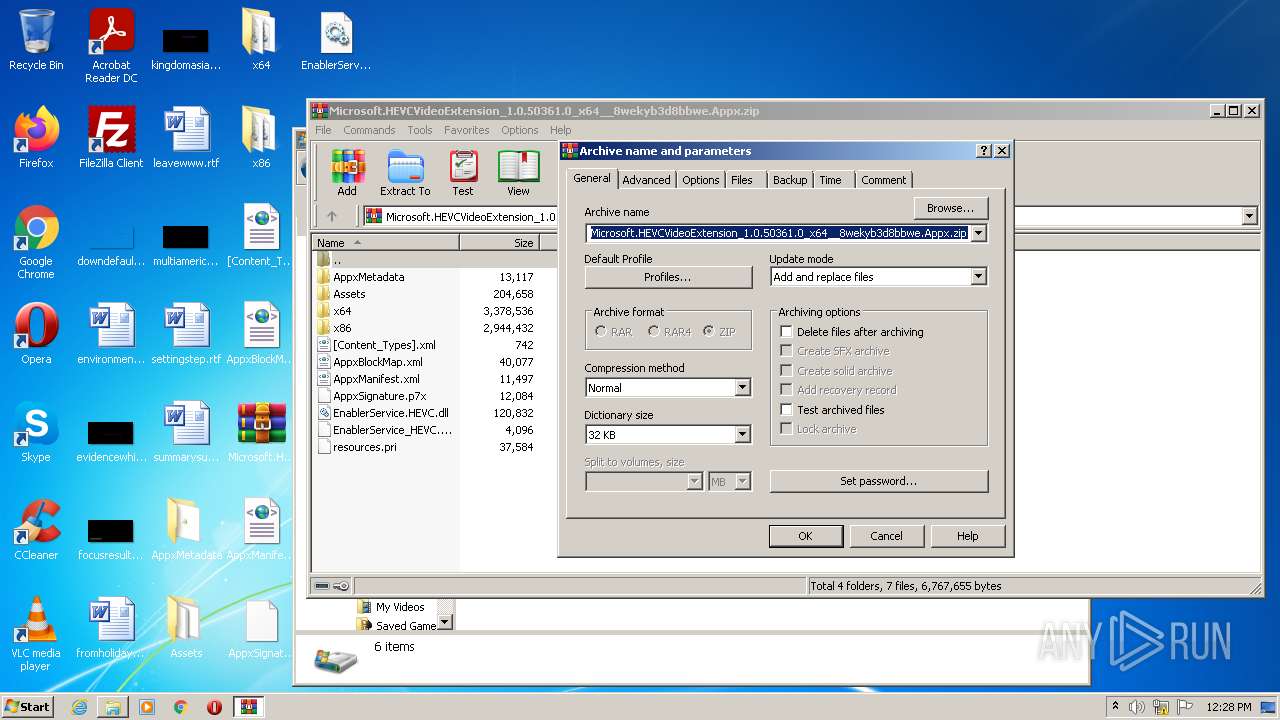1280x720 pixels.
Task: Click the Start button
Action: 28,707
